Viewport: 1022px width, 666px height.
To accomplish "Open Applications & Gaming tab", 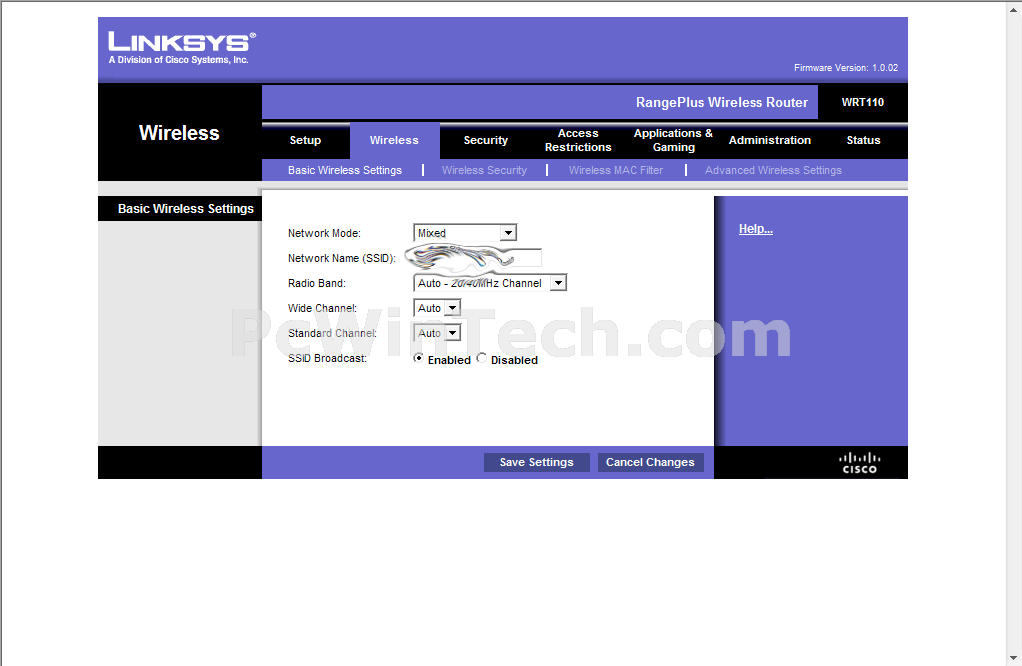I will click(x=673, y=140).
